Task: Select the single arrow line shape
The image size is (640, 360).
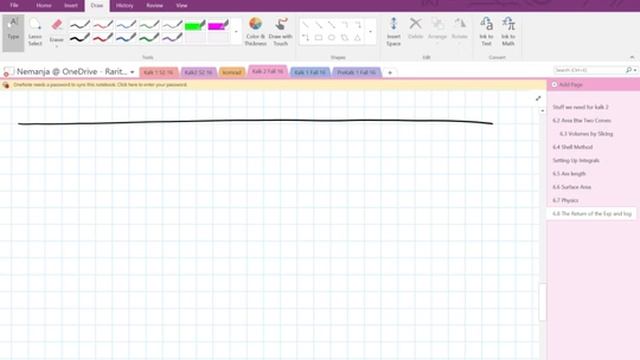Action: [319, 25]
